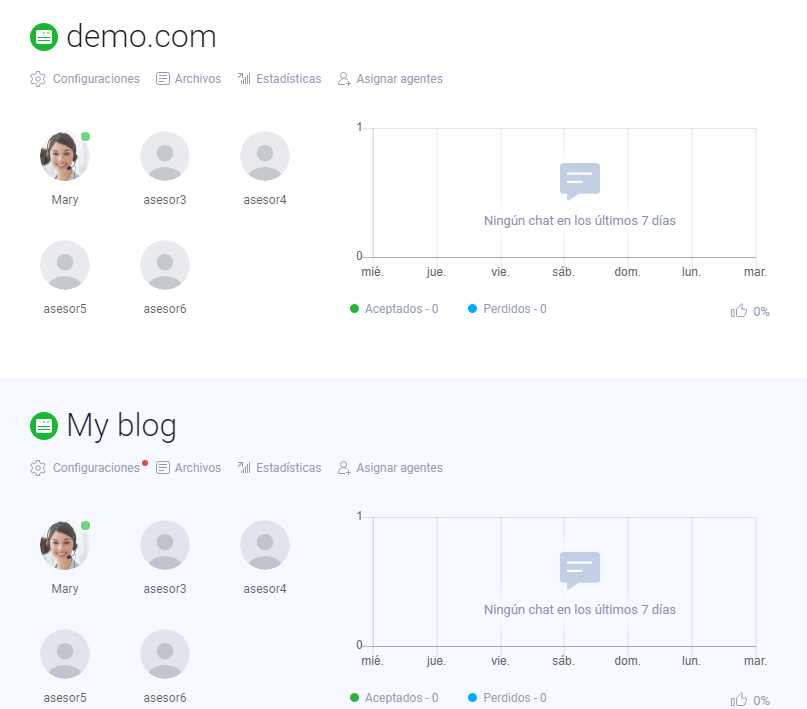807x709 pixels.
Task: Select asesor4 avatar in demo.com
Action: (x=265, y=156)
